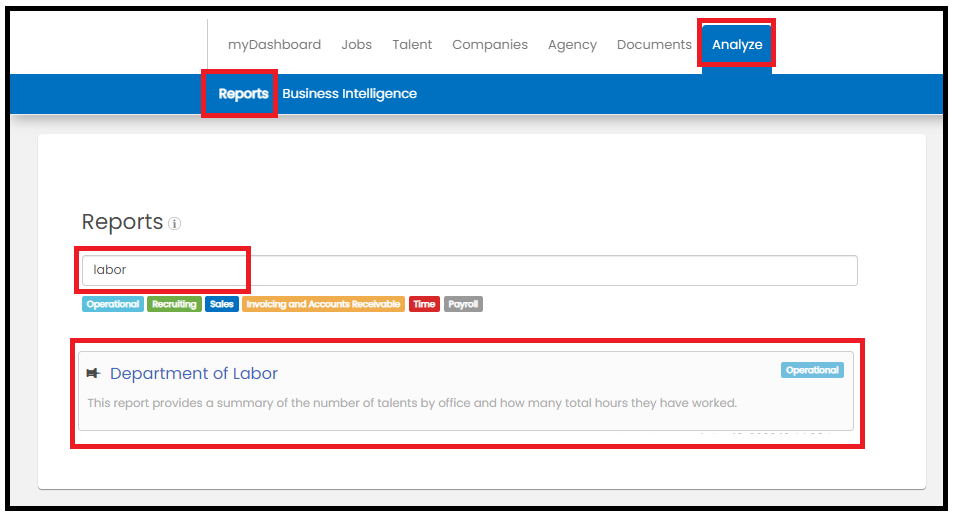Screen dimensions: 953x523
Task: Open the Agency menu
Action: coord(572,44)
